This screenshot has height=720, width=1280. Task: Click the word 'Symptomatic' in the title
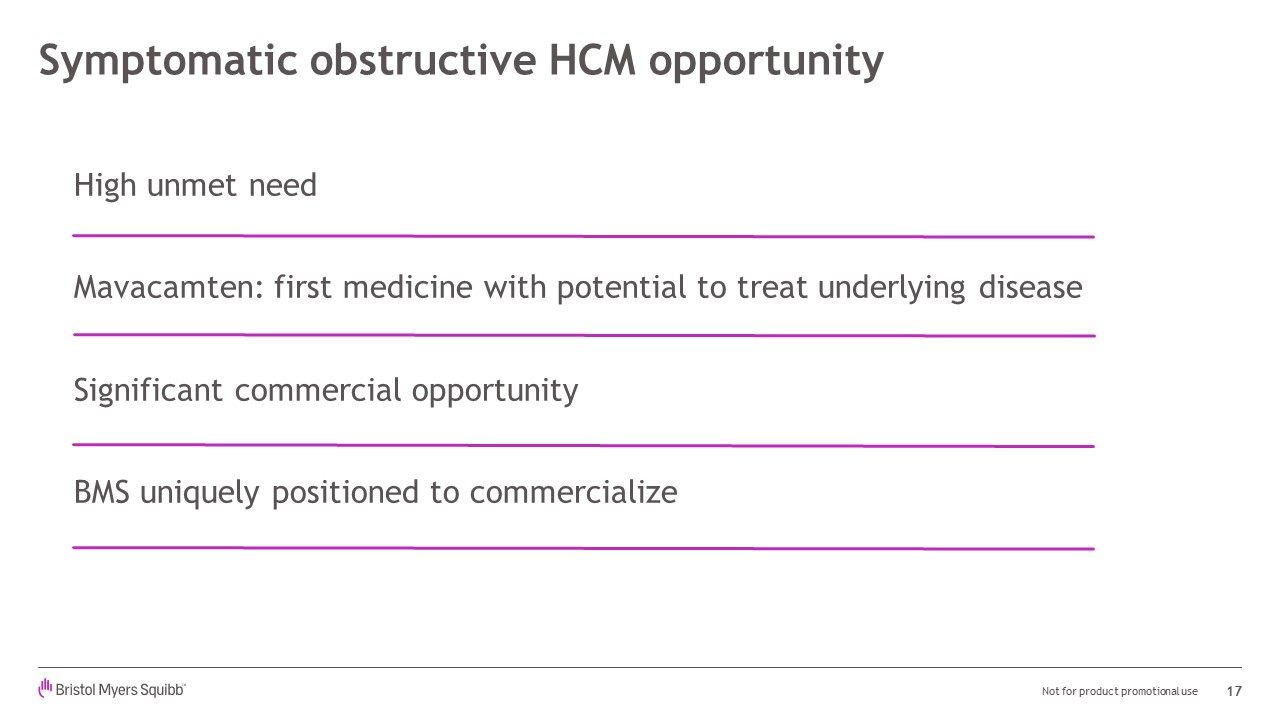click(x=167, y=60)
